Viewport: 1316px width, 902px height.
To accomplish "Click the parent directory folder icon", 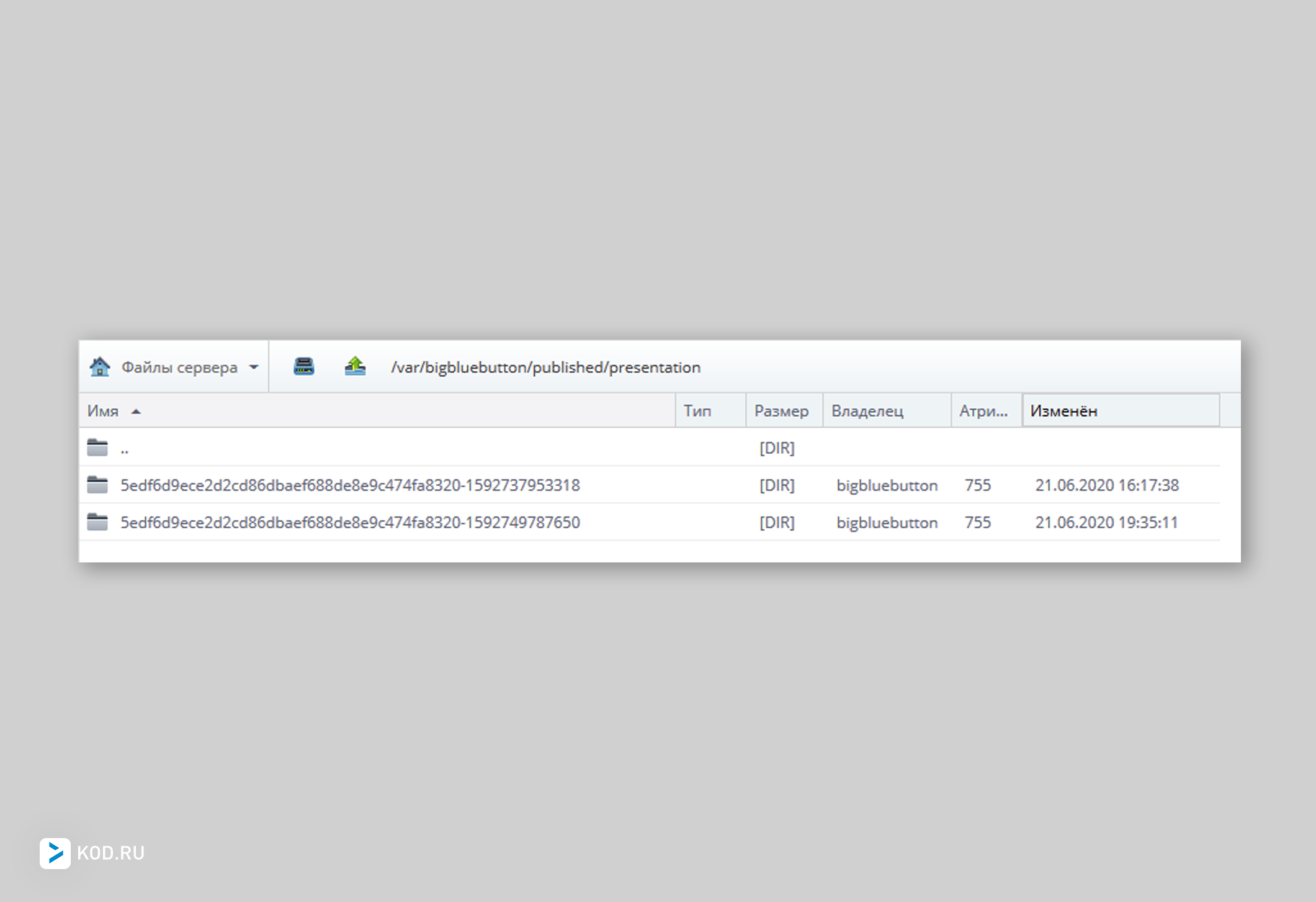I will (97, 448).
